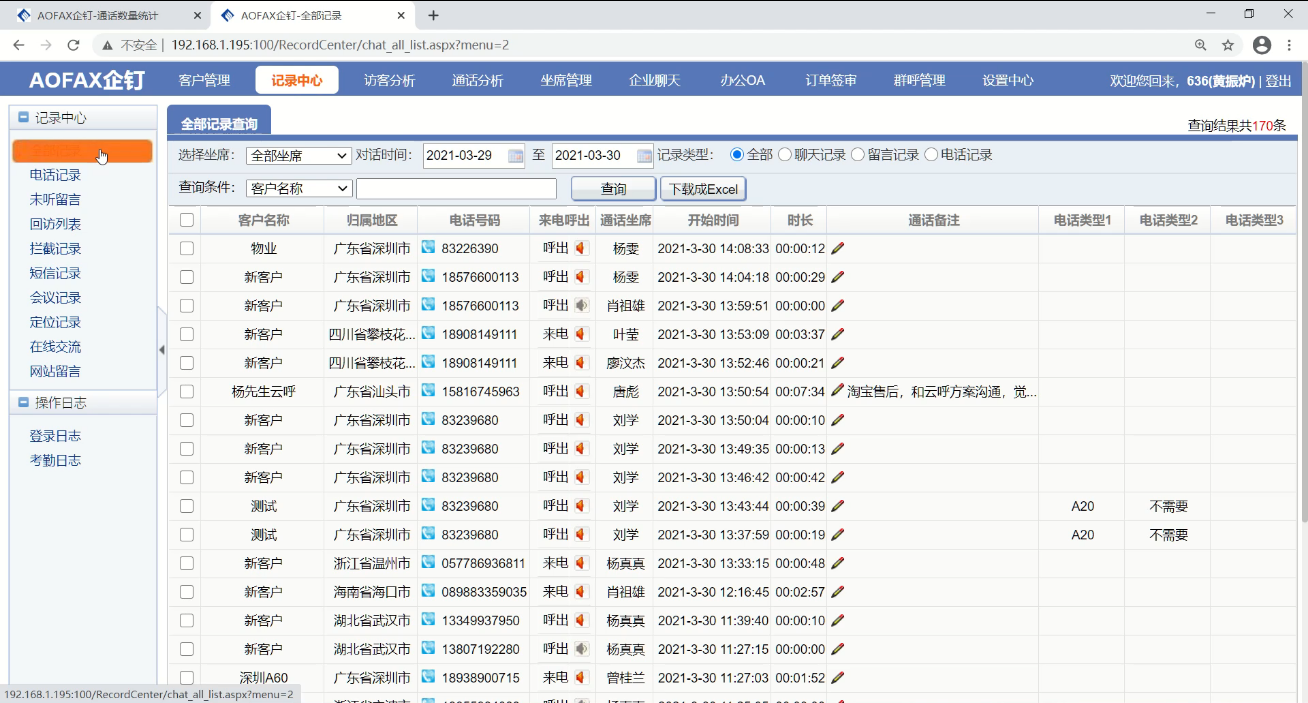The image size is (1308, 703).
Task: Click pencil icon on 物业 record row
Action: click(837, 248)
